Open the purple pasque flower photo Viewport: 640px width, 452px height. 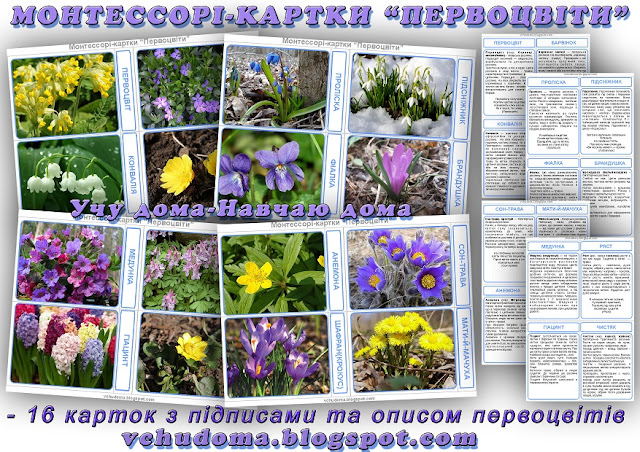399,268
